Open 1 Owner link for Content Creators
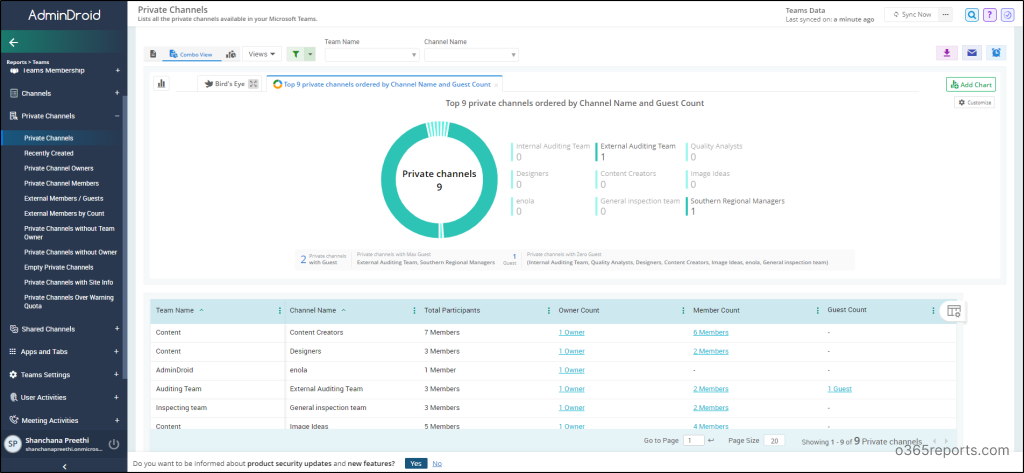 [571, 333]
